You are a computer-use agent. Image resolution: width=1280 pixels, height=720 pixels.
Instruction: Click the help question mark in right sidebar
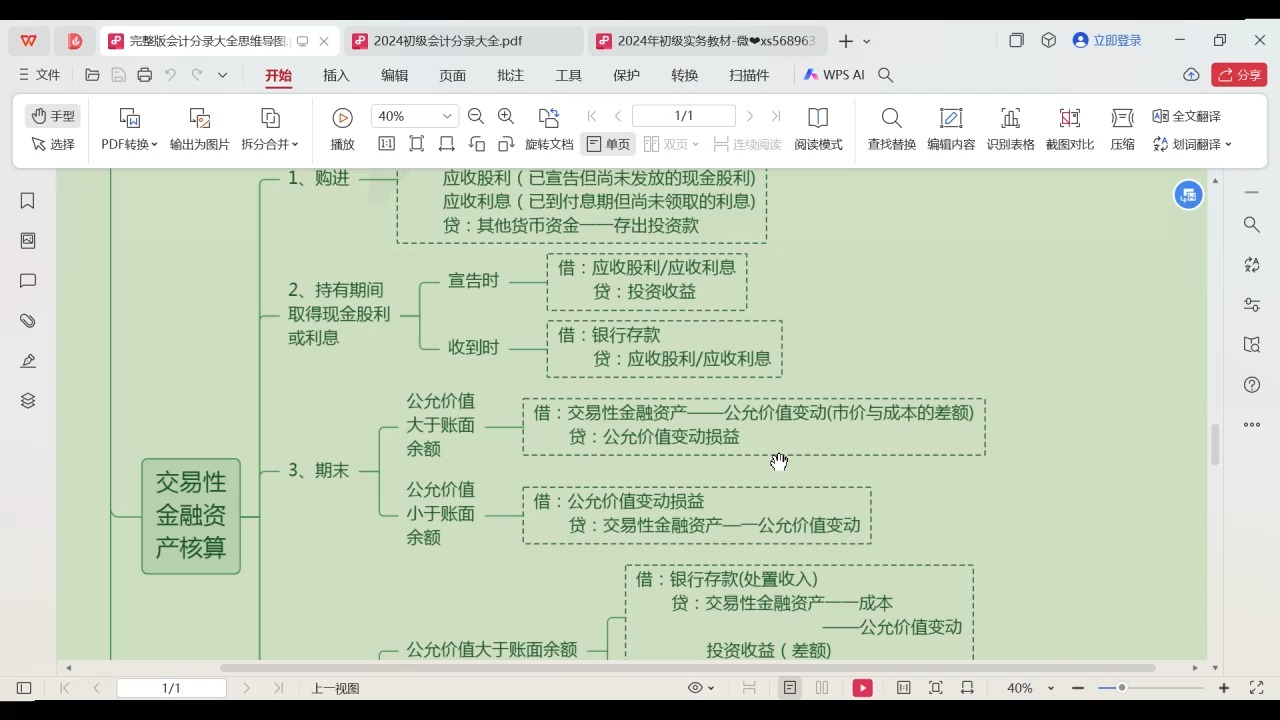pos(1252,385)
